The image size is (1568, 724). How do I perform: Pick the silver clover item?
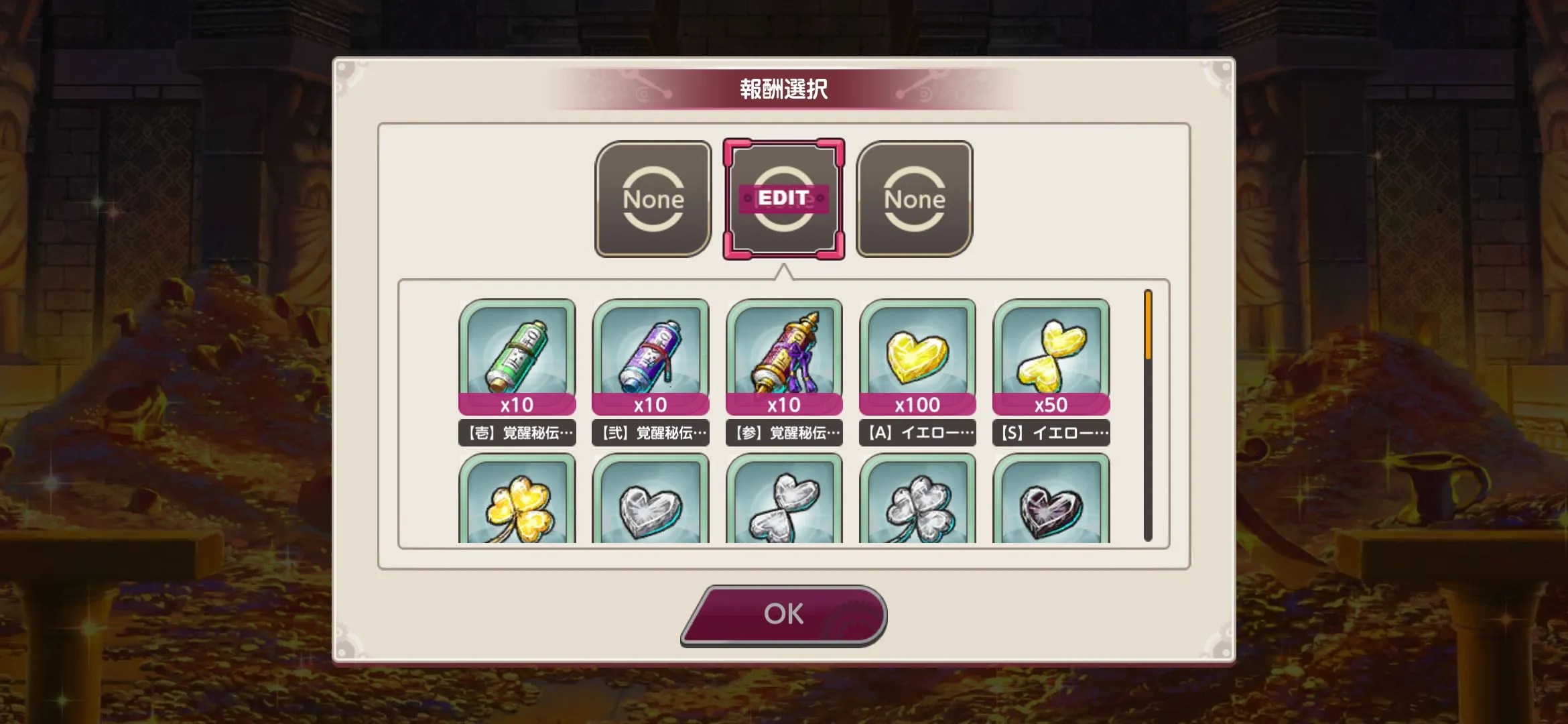pos(917,498)
